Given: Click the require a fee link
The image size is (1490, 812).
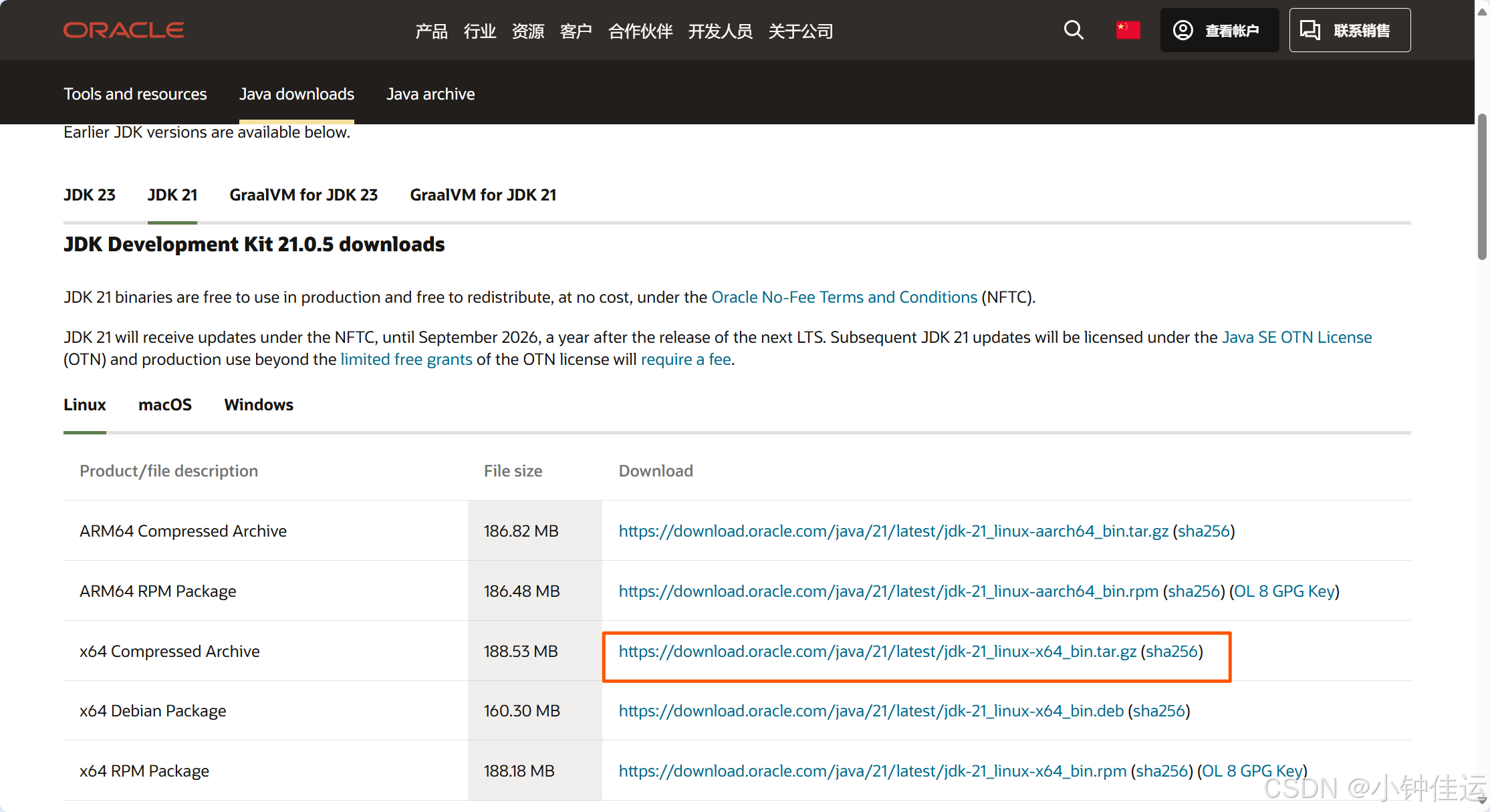Looking at the screenshot, I should pyautogui.click(x=686, y=359).
